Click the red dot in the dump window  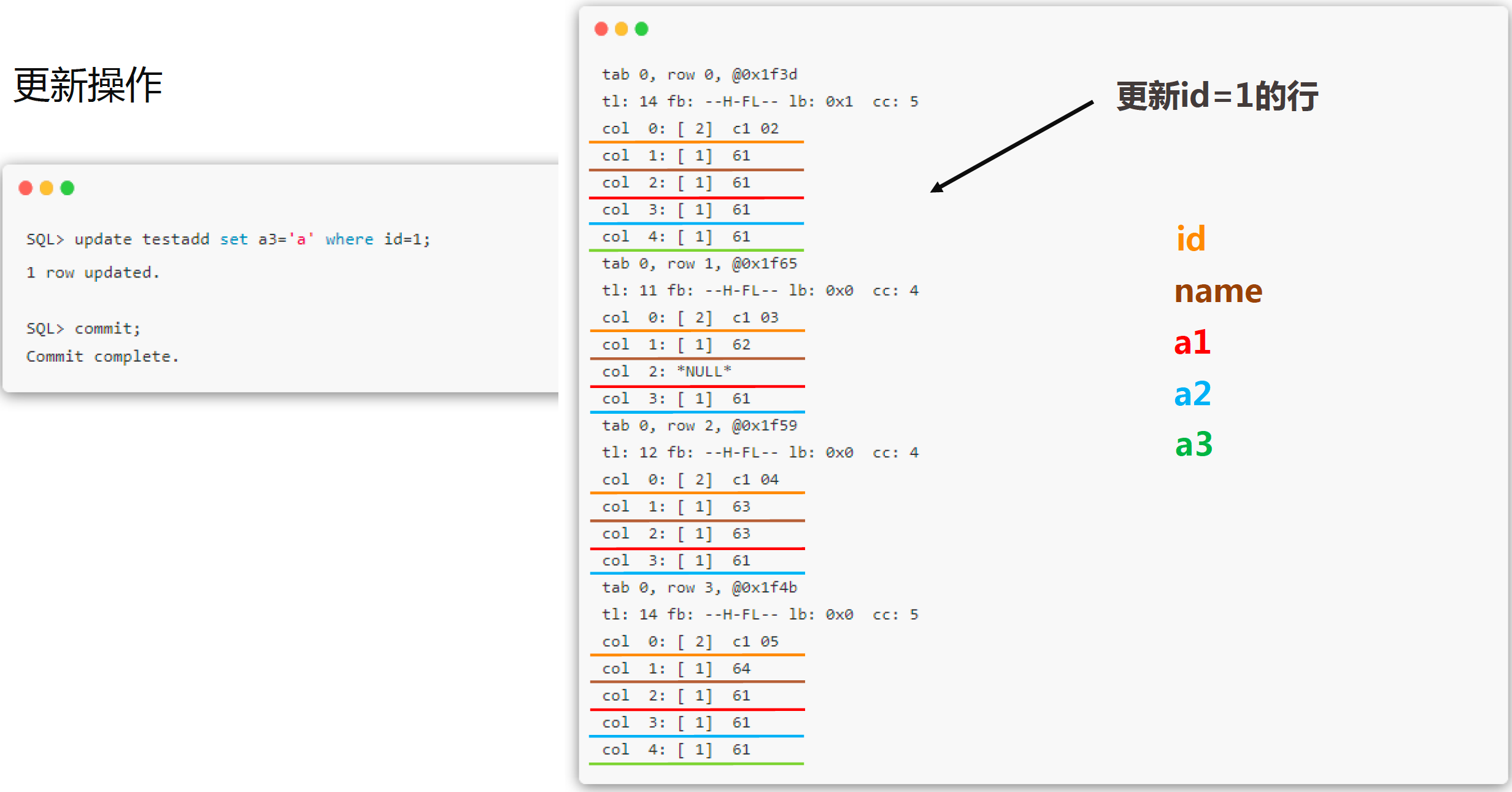pyautogui.click(x=601, y=29)
